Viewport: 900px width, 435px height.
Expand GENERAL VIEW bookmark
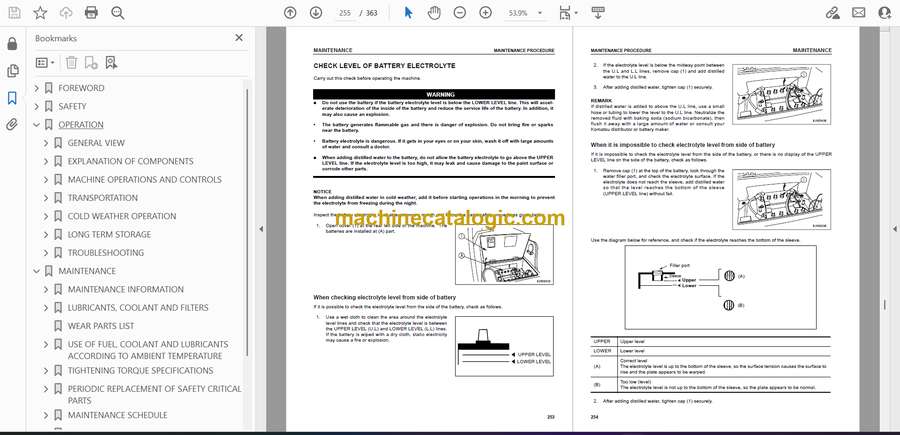tap(46, 143)
